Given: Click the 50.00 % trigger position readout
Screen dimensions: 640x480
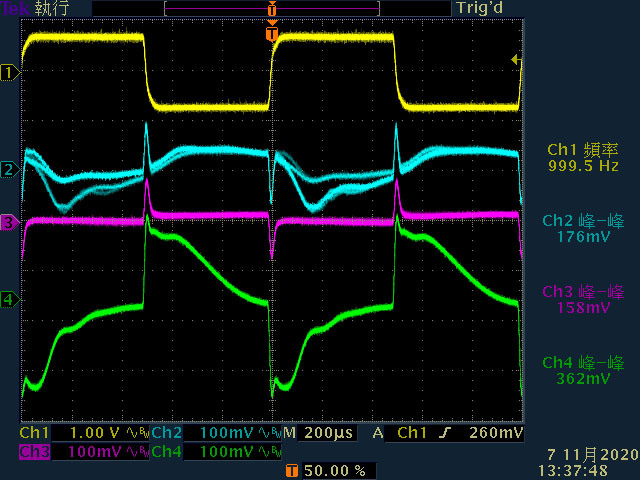Looking at the screenshot, I should coord(334,471).
